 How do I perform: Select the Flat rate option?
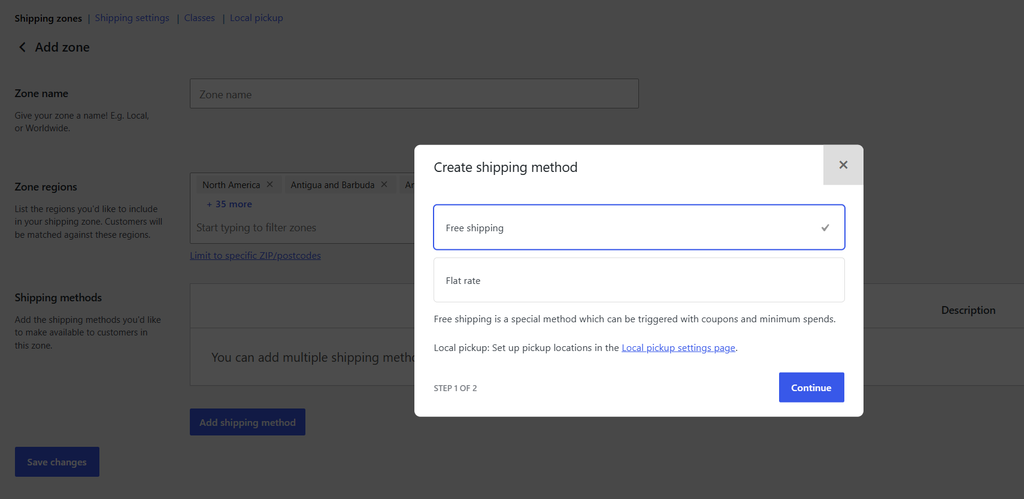[x=639, y=280]
